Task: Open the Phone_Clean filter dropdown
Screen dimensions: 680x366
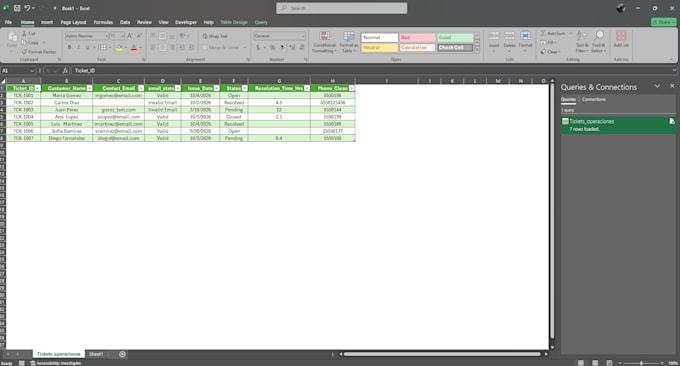Action: [352, 88]
